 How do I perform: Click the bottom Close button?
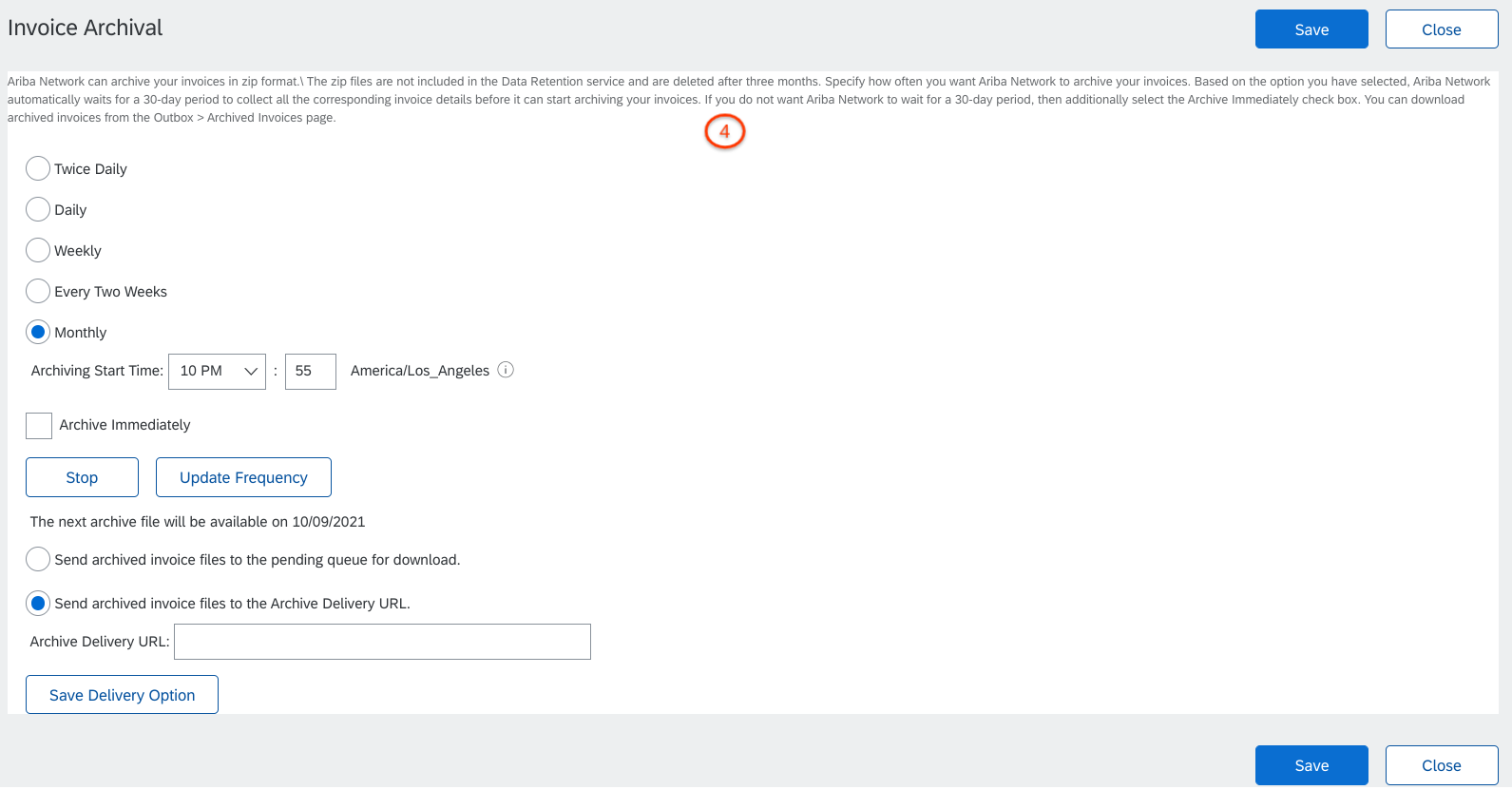1442,765
